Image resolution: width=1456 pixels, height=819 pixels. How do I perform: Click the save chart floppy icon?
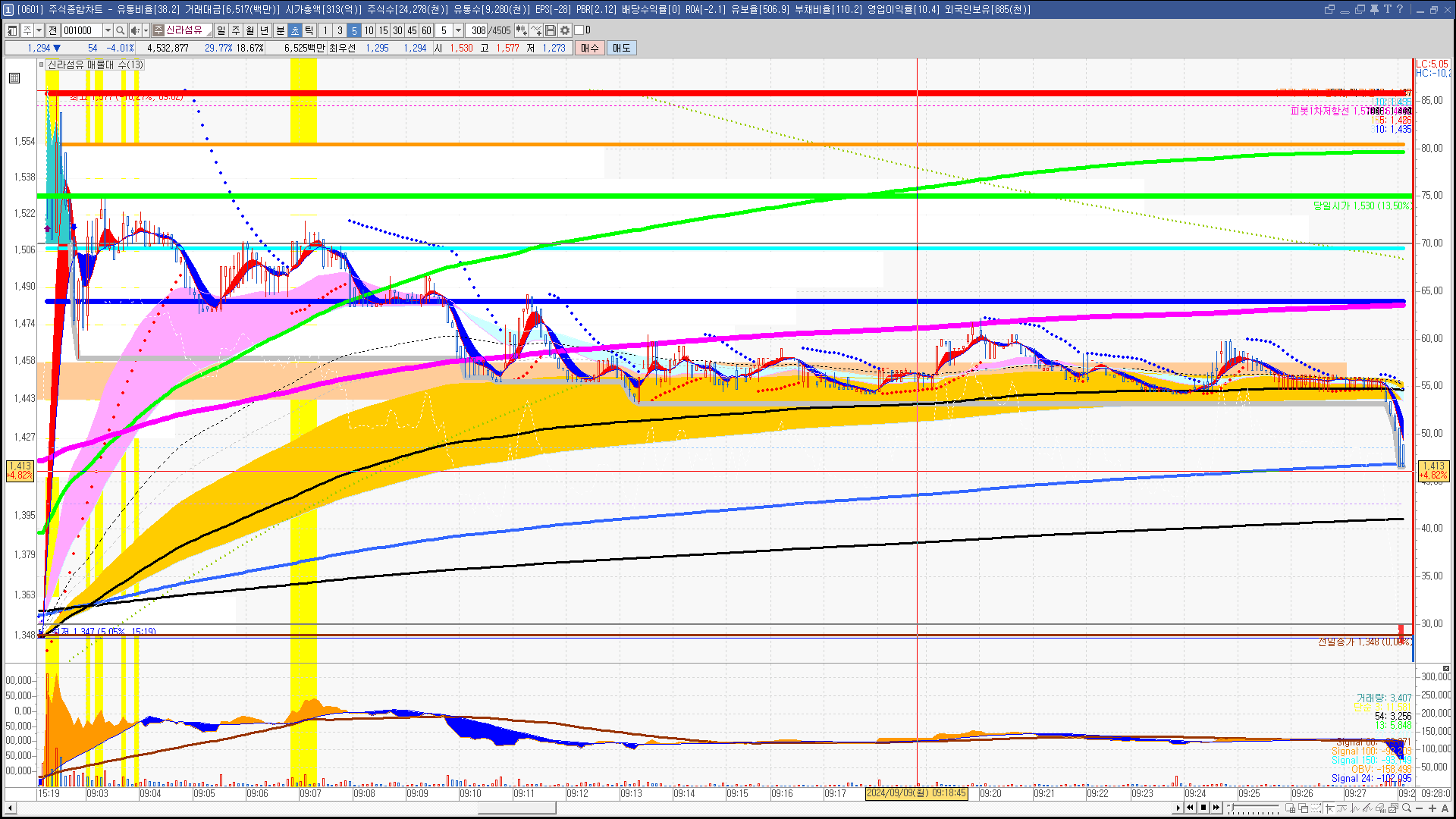(x=551, y=30)
